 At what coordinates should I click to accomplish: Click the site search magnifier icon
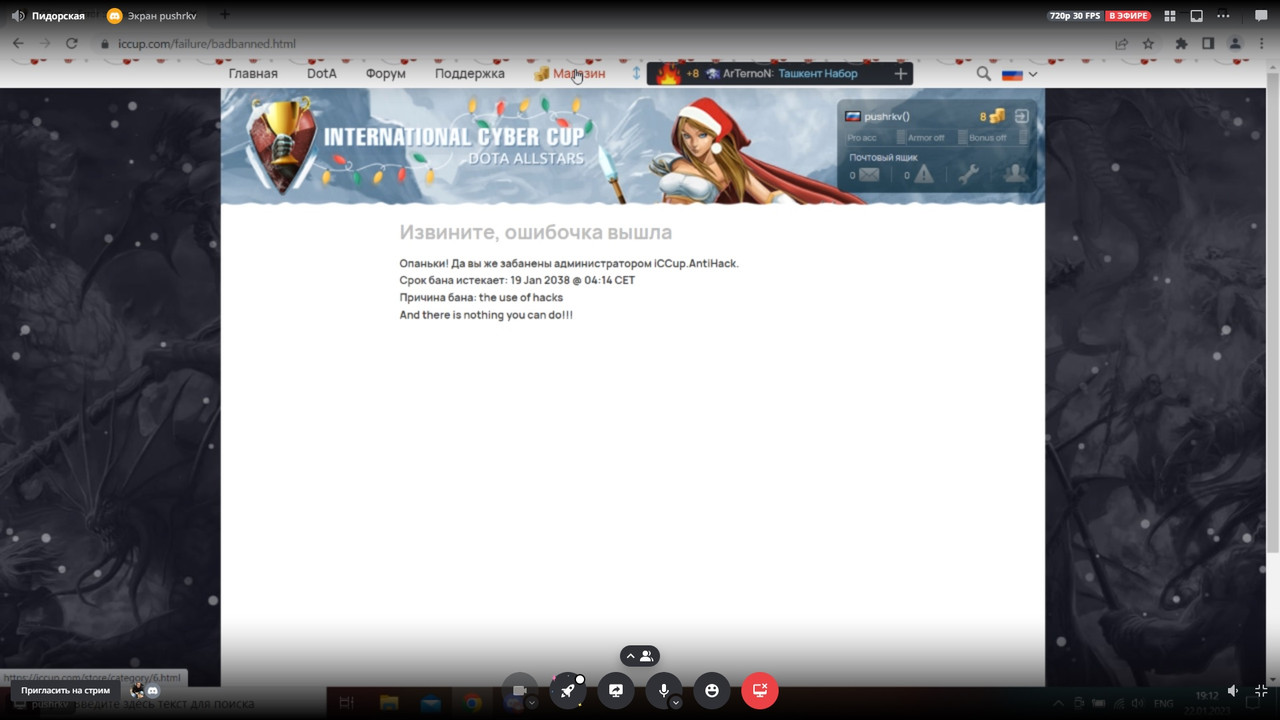[x=984, y=74]
